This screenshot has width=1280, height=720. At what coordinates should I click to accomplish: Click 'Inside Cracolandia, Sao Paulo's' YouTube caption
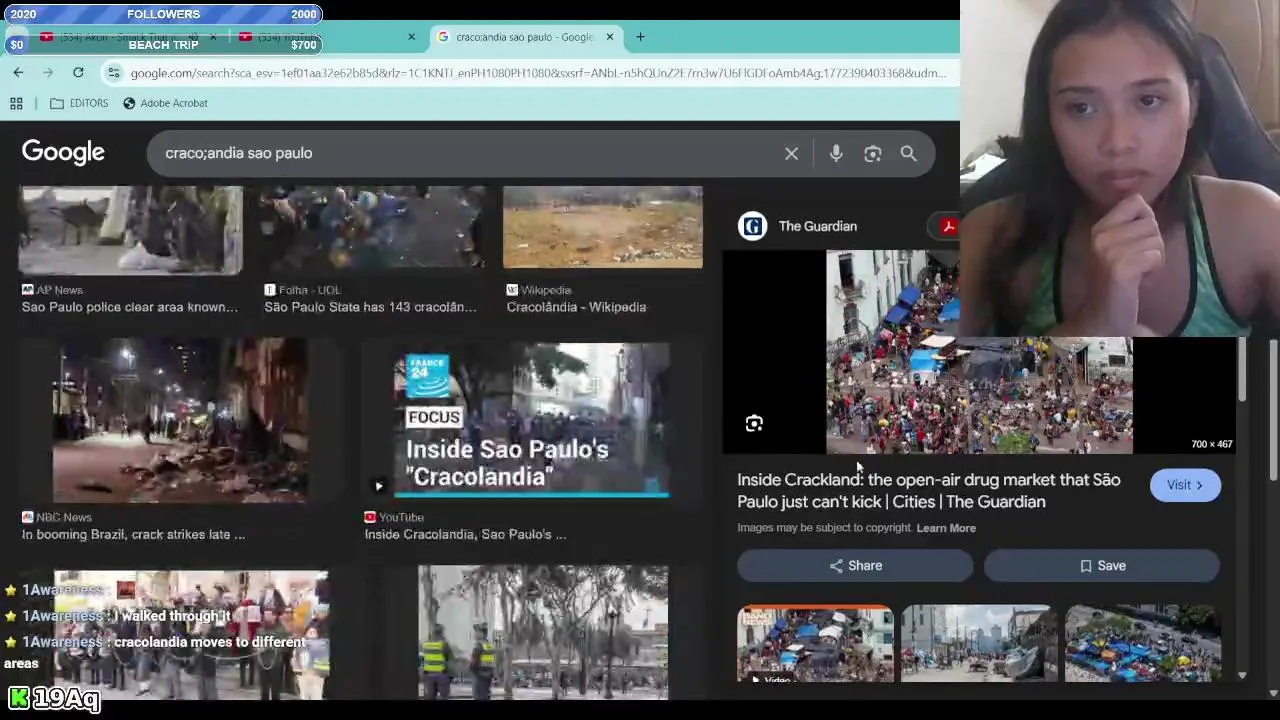[465, 534]
